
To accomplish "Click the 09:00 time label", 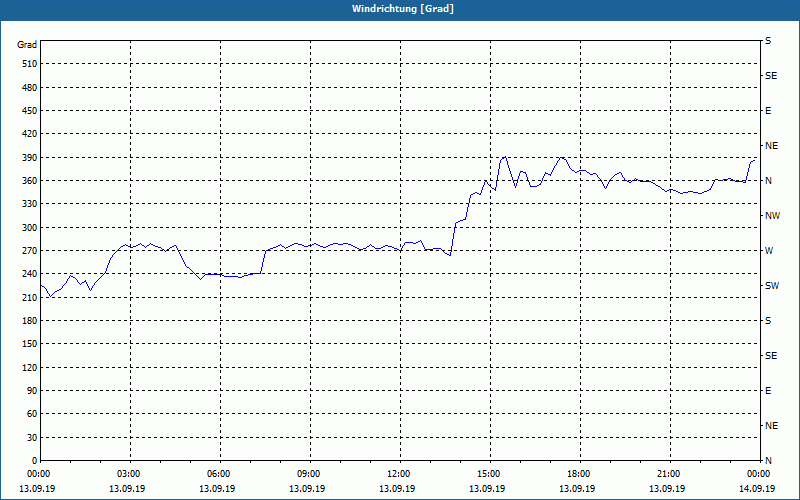I will tap(309, 474).
